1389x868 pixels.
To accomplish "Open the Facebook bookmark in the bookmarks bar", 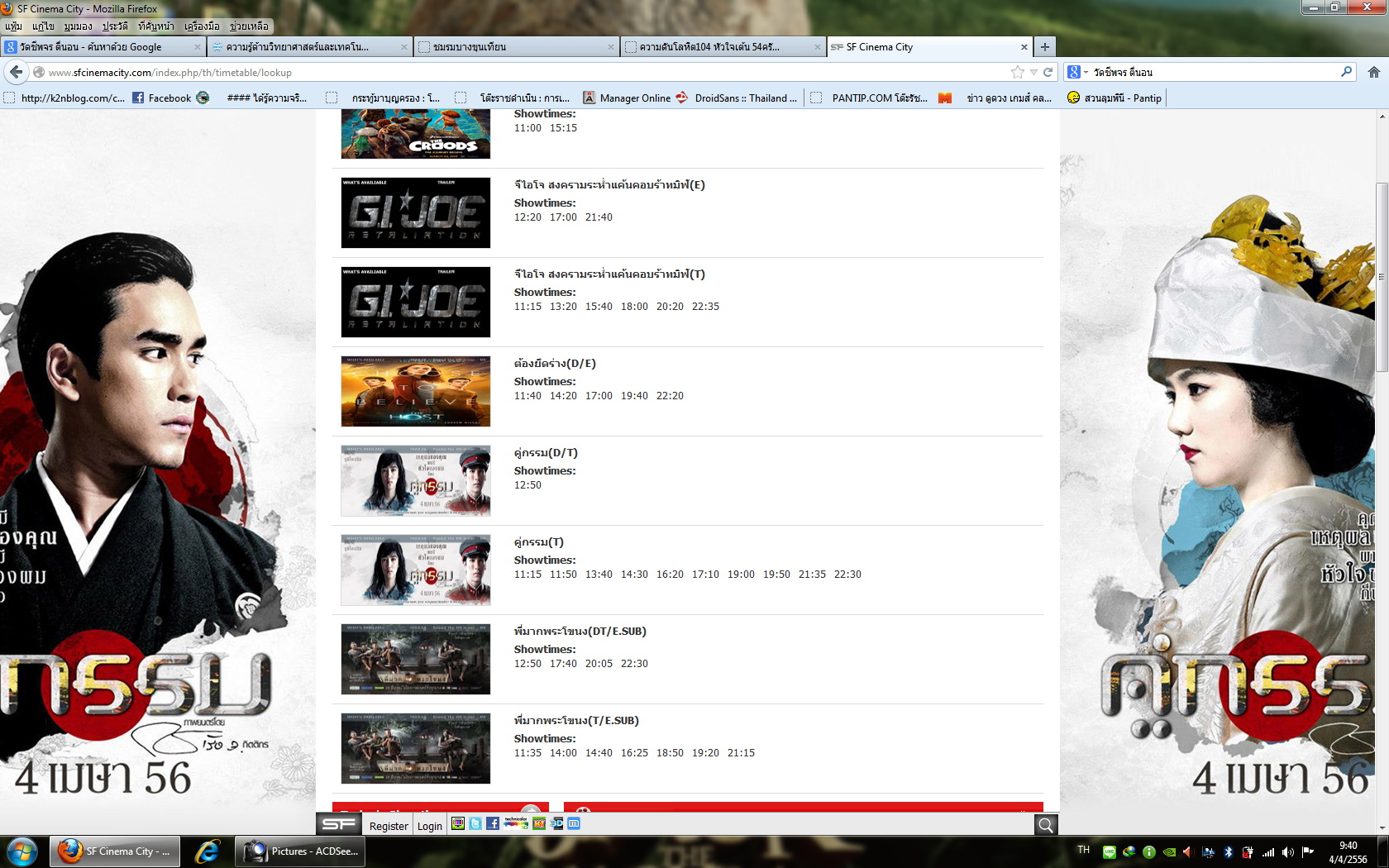I will point(162,98).
